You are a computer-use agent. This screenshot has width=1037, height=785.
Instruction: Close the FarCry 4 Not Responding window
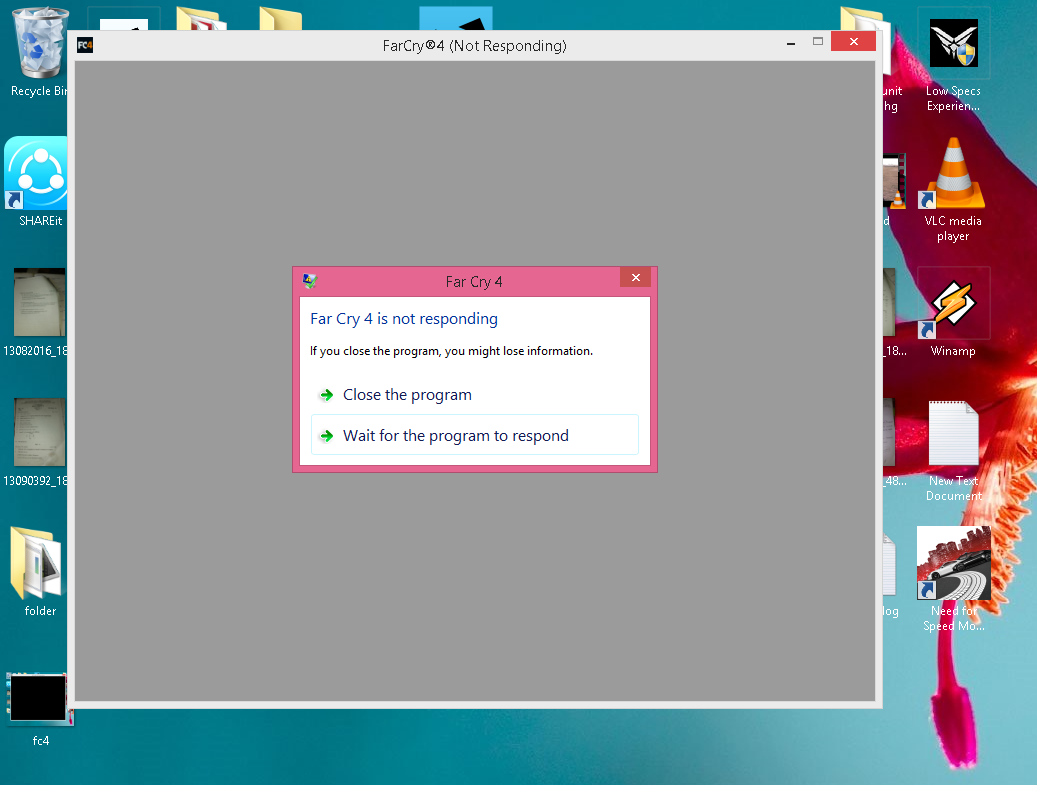click(853, 42)
